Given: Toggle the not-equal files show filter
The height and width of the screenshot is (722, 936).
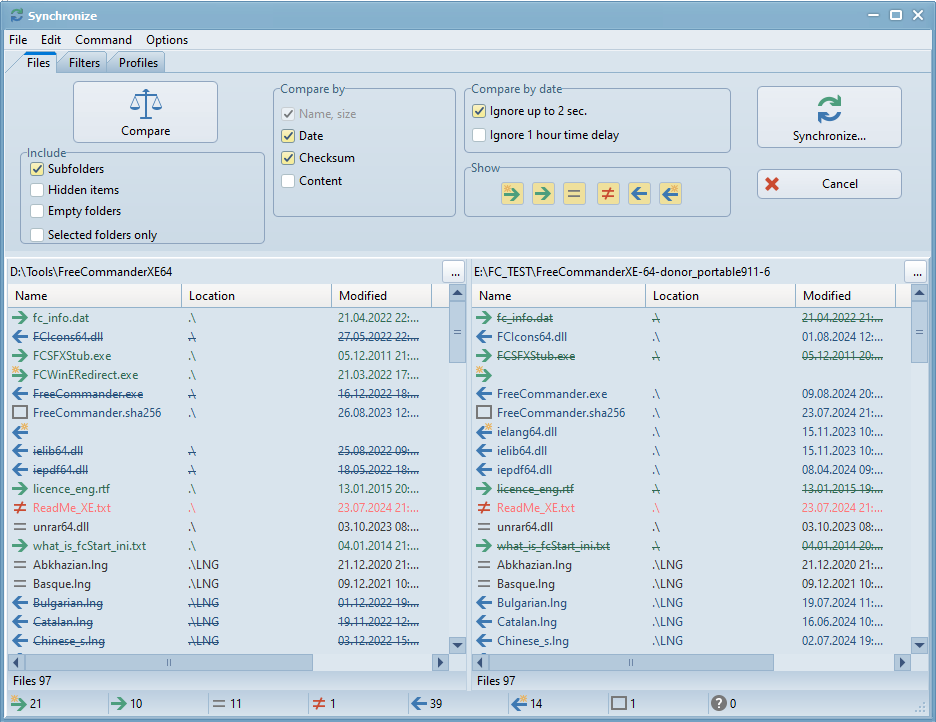Looking at the screenshot, I should 608,193.
